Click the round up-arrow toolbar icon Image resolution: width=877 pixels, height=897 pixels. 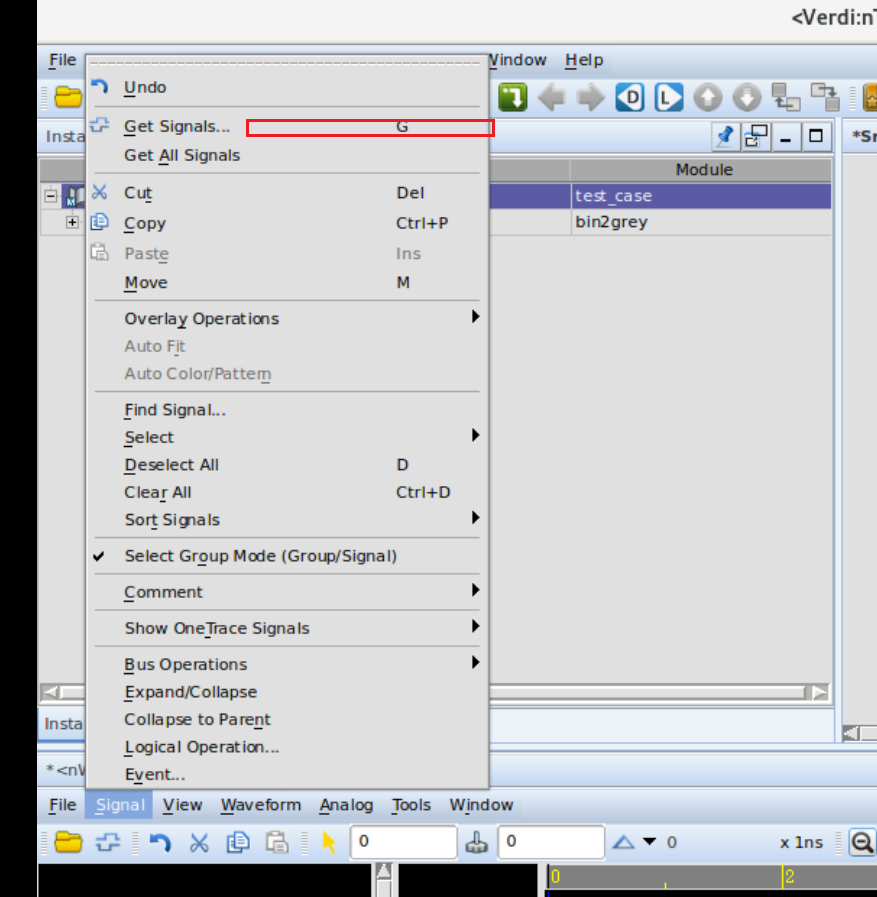[x=708, y=97]
